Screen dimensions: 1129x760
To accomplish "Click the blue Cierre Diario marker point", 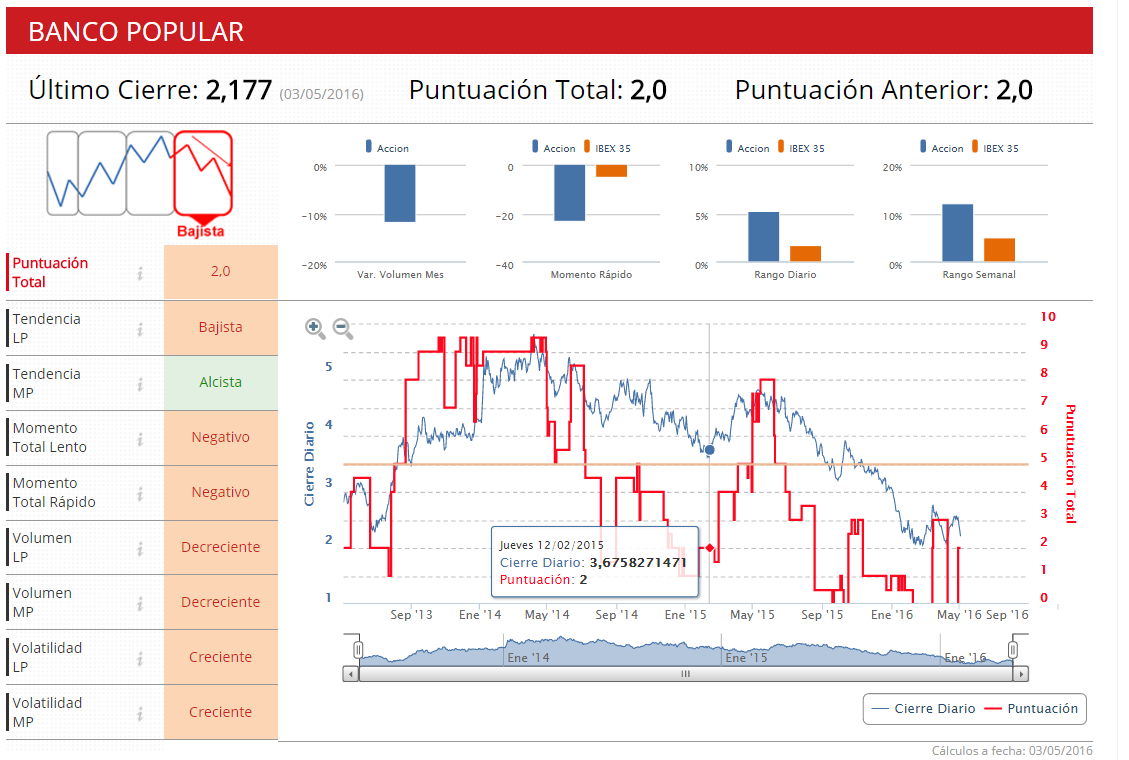I will pyautogui.click(x=709, y=450).
